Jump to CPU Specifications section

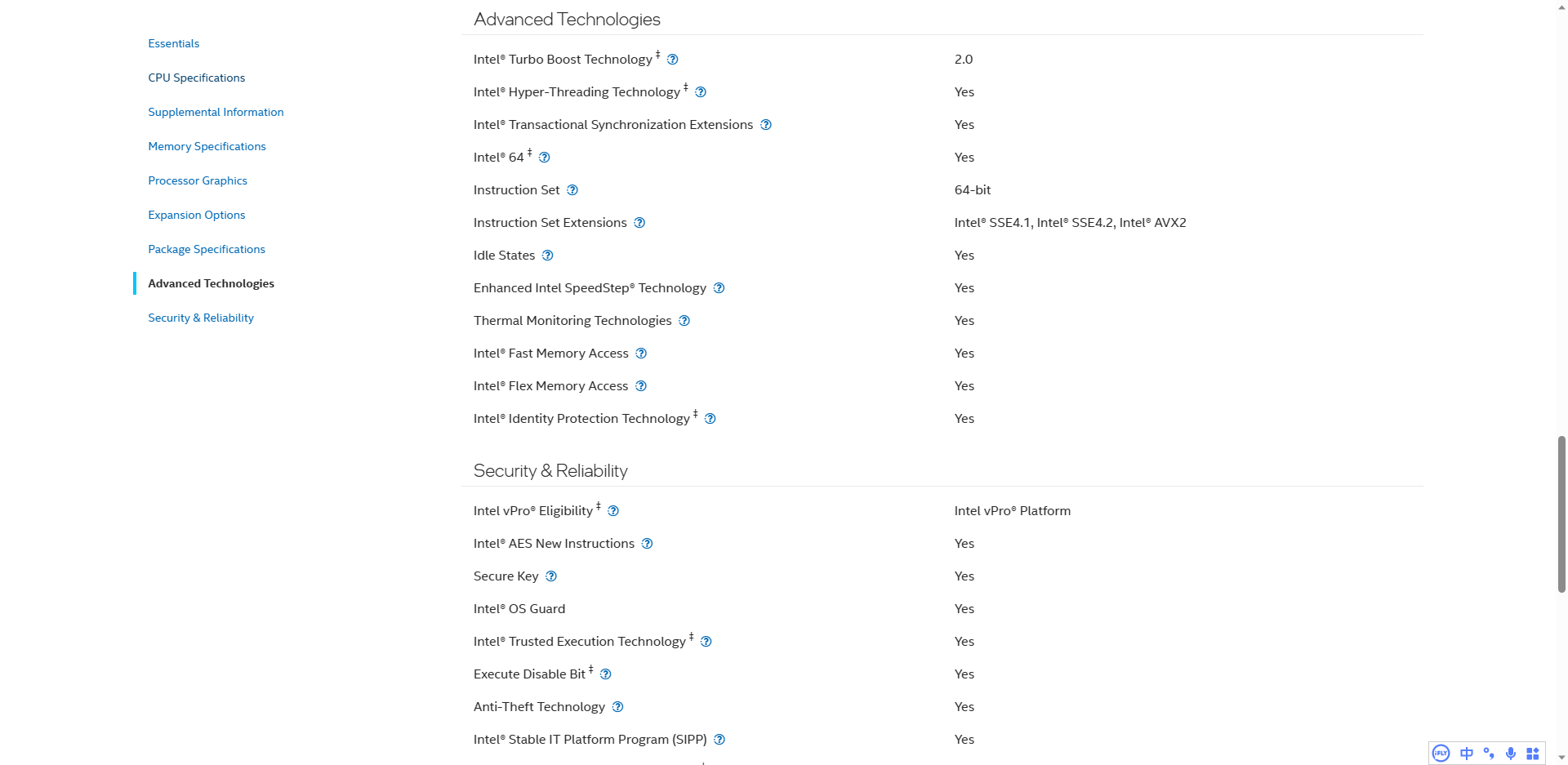[196, 78]
